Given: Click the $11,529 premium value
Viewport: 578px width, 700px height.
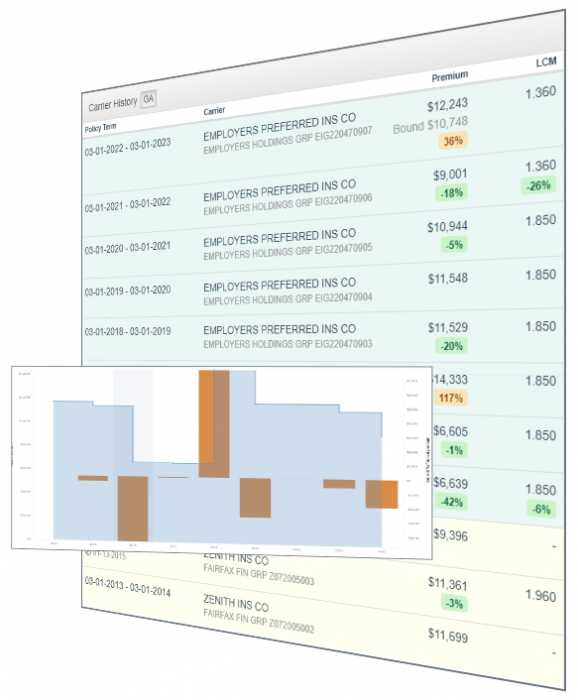Looking at the screenshot, I should coord(448,328).
